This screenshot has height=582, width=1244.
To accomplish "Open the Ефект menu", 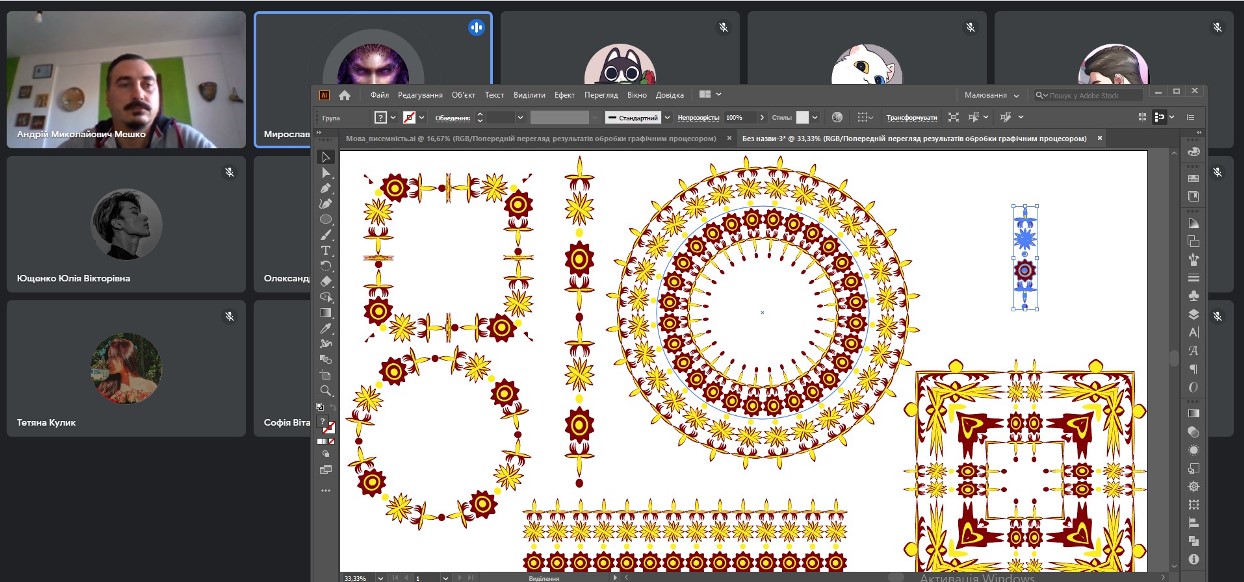I will 564,95.
